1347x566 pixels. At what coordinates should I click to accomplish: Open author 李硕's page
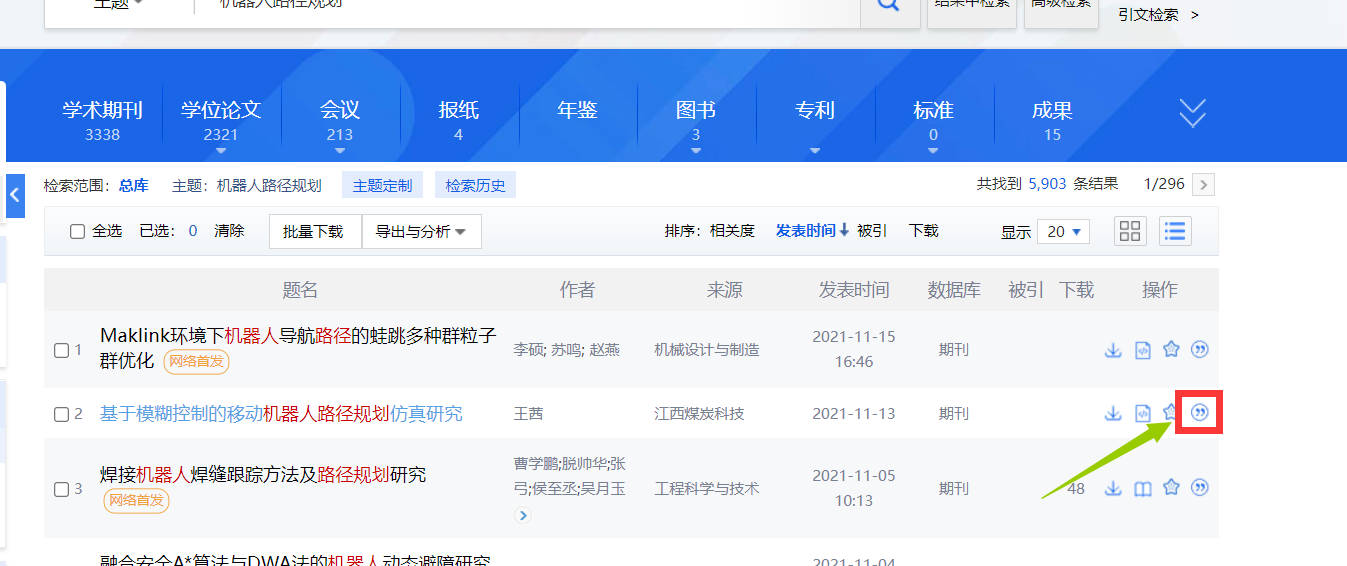528,350
